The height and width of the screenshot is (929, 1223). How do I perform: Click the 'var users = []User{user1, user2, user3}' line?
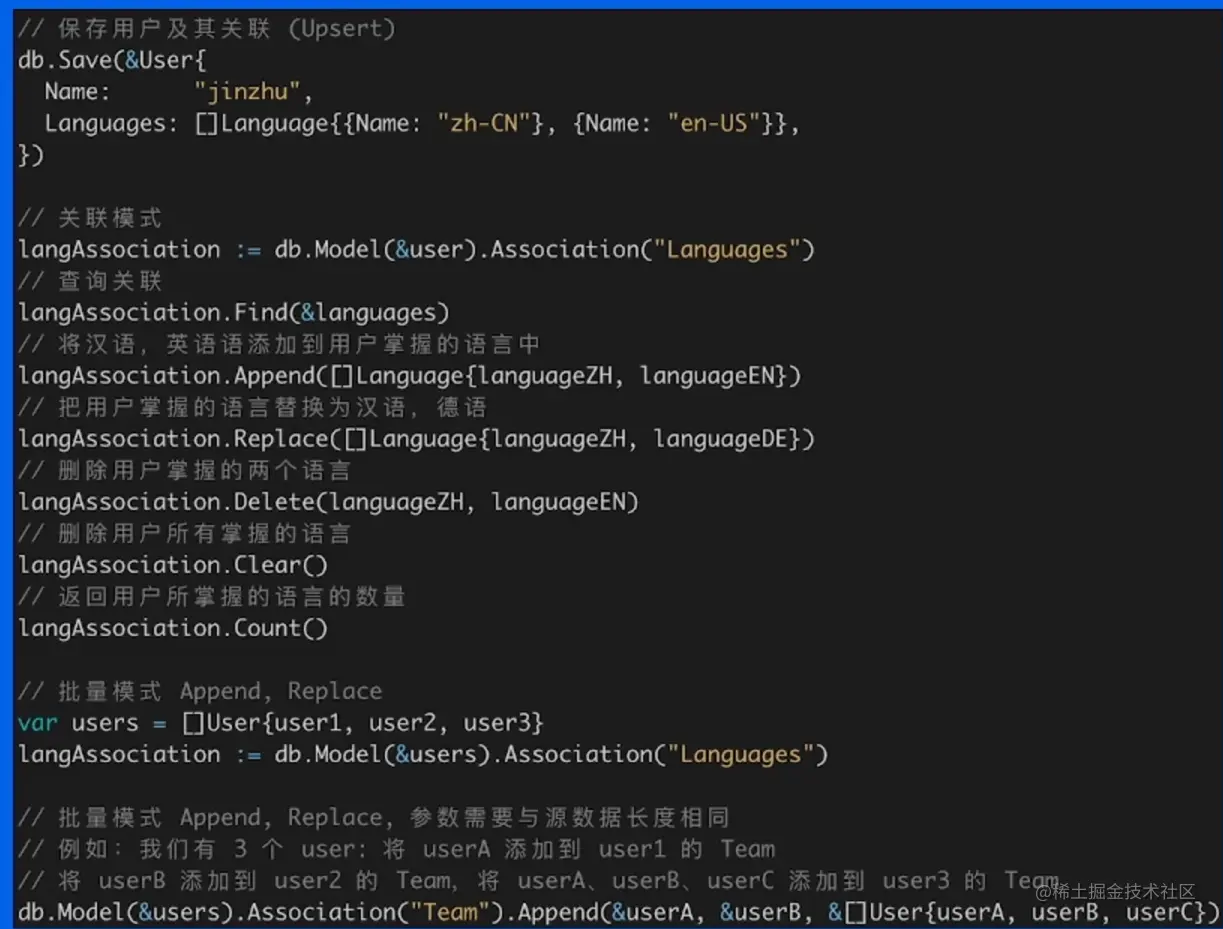(x=281, y=722)
